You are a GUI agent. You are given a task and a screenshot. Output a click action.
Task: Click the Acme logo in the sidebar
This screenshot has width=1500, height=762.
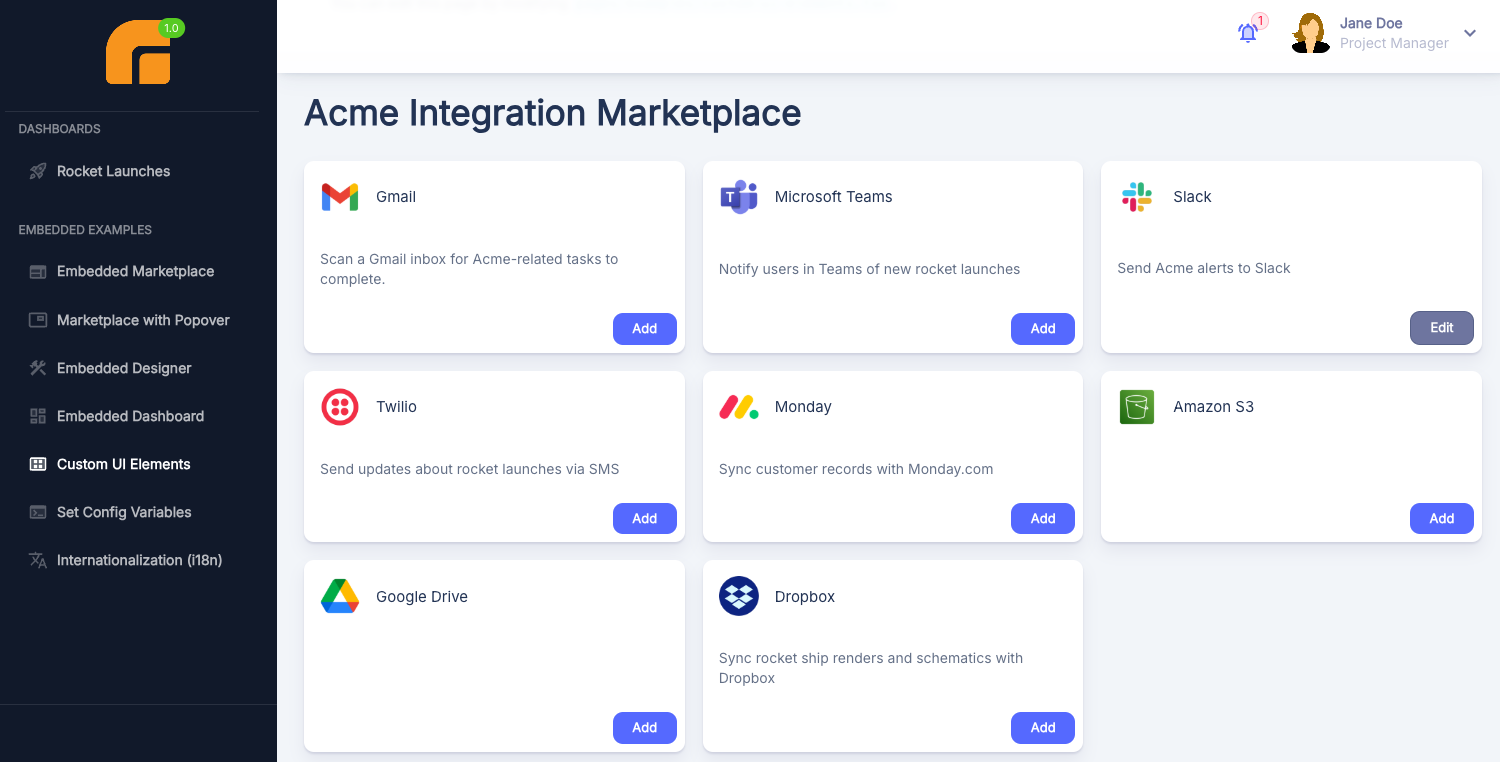139,53
